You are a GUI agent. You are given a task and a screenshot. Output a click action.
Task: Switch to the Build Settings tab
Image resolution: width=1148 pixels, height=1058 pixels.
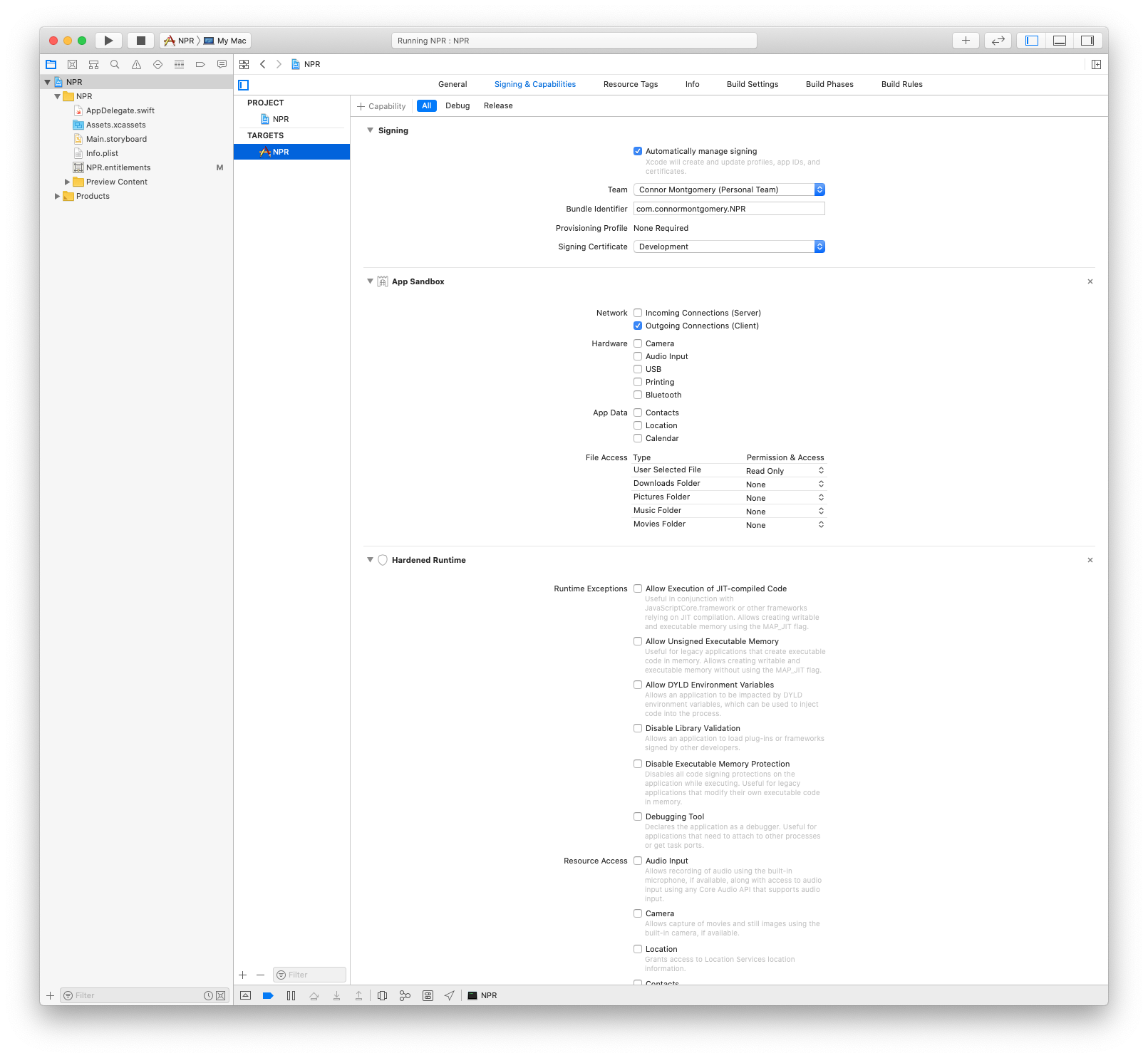[x=753, y=84]
